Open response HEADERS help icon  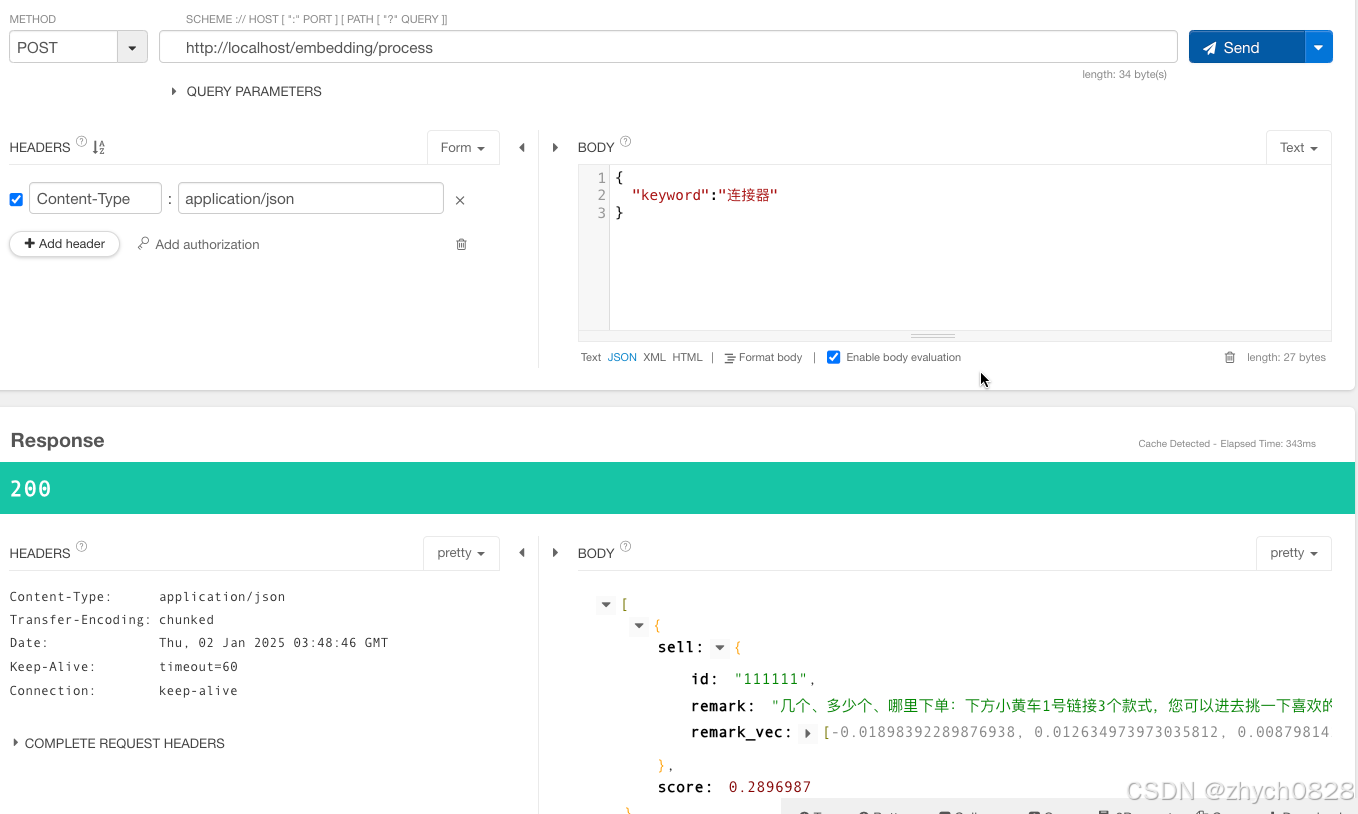[x=81, y=547]
